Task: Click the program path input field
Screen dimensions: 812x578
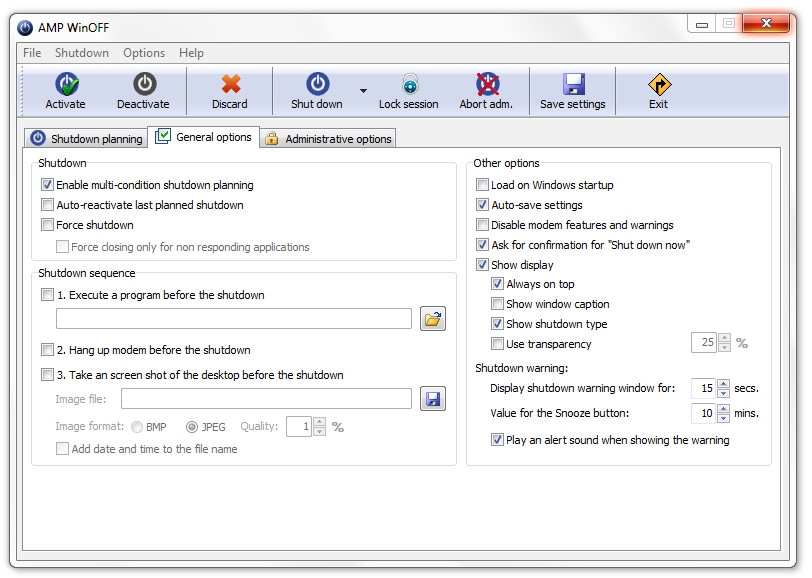Action: point(234,319)
